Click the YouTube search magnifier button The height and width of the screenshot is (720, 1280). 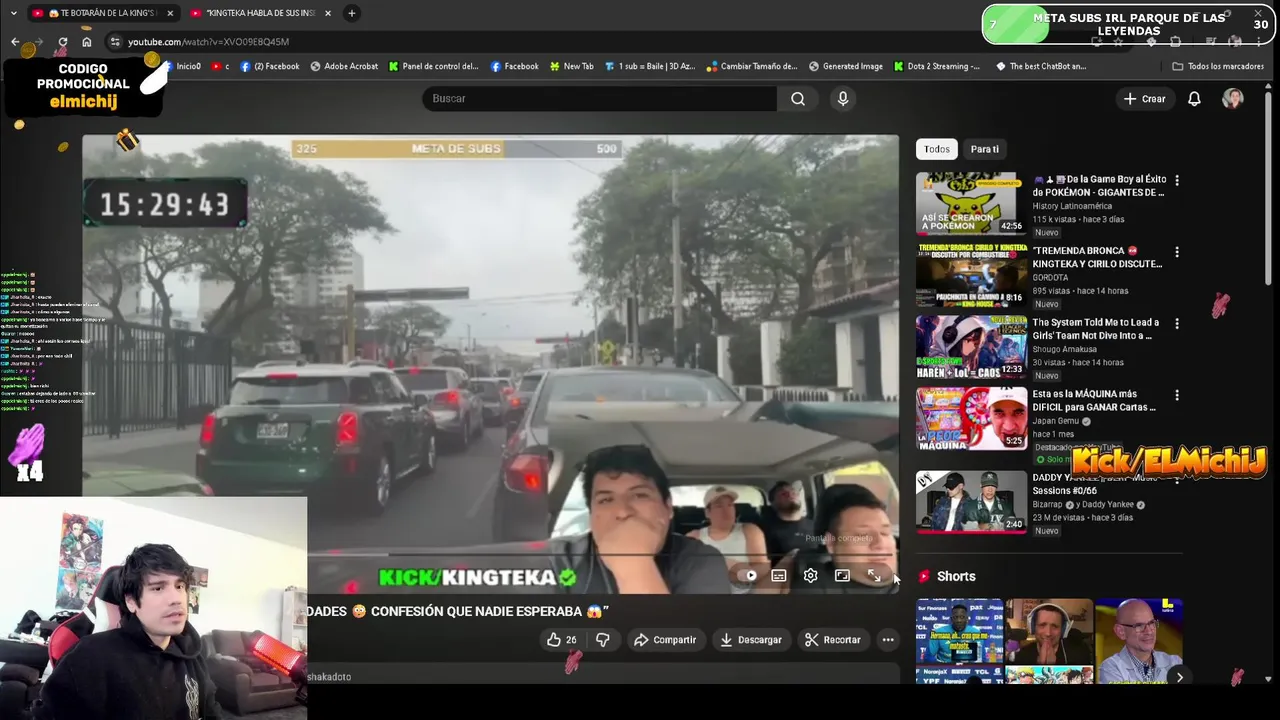tap(798, 99)
